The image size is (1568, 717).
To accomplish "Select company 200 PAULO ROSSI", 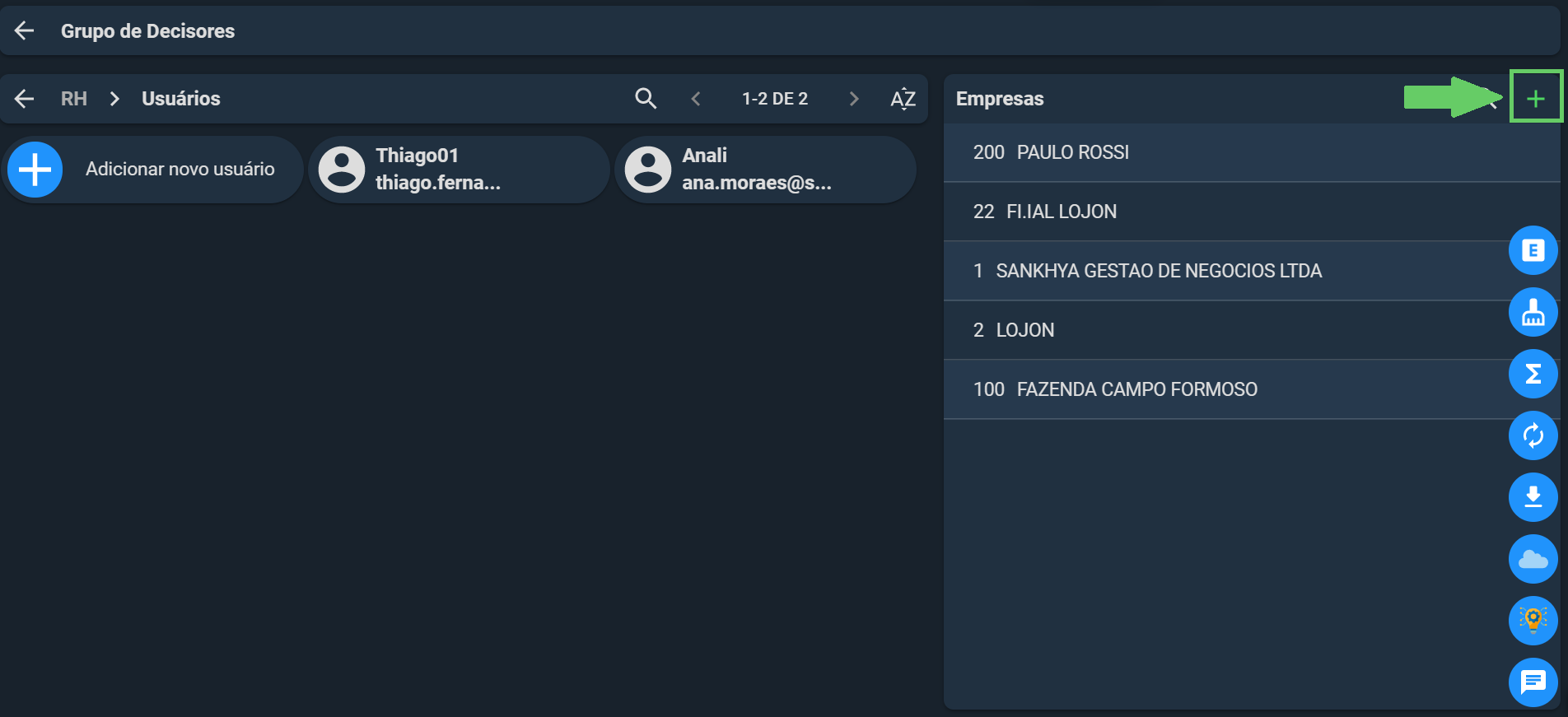I will (x=1252, y=152).
